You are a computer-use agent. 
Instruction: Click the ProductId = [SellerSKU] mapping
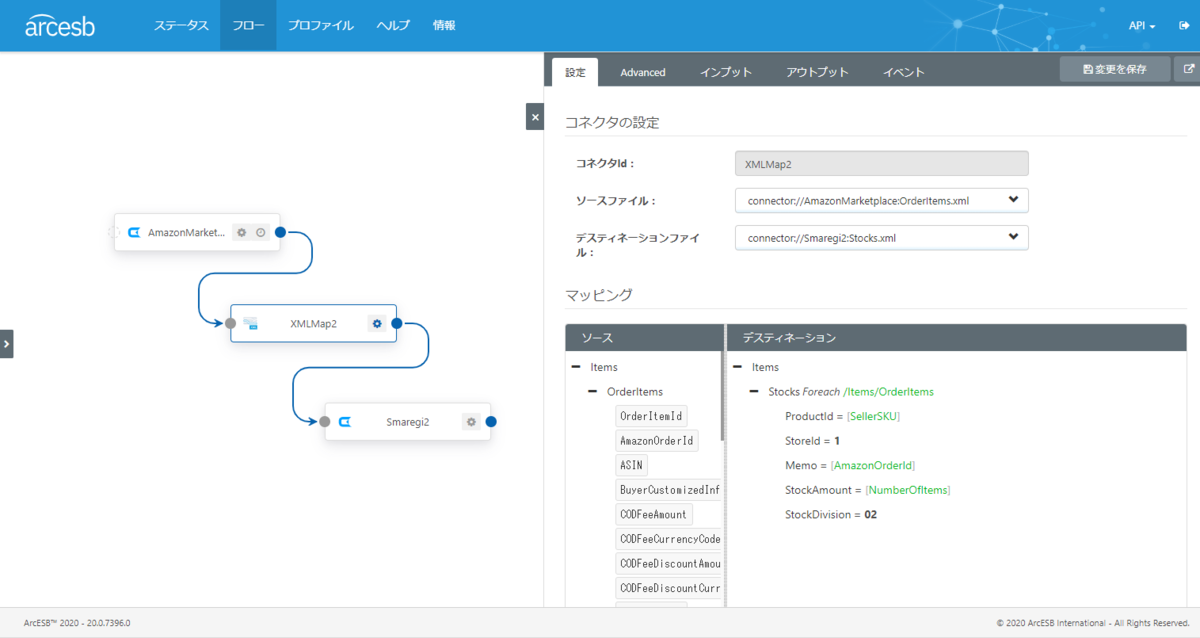[x=843, y=416]
